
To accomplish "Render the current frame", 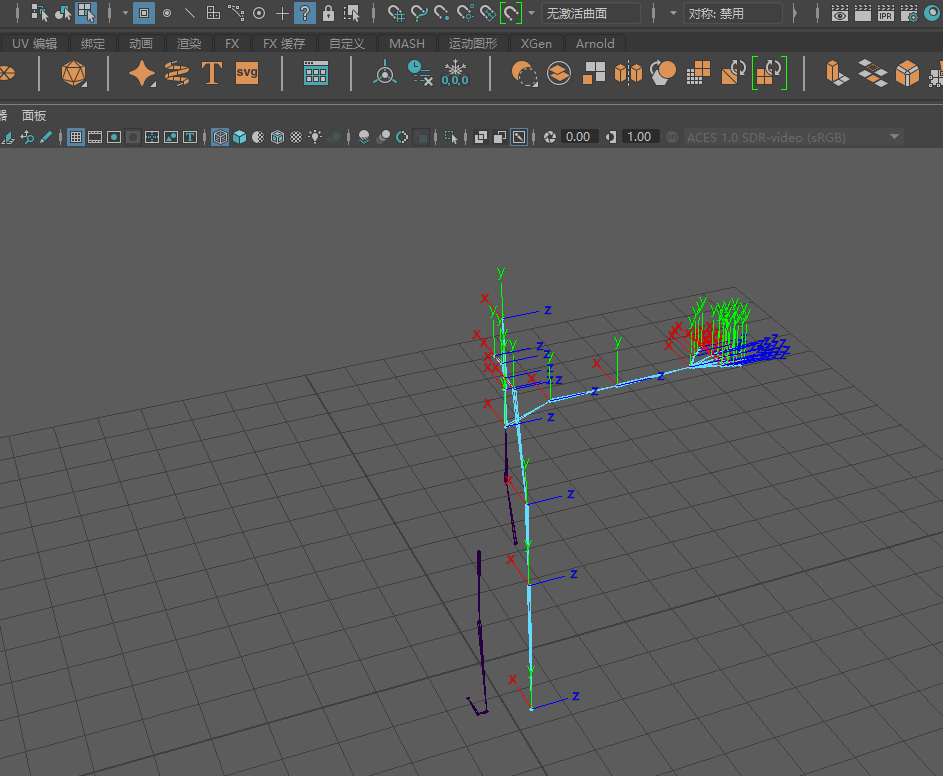I will click(862, 13).
